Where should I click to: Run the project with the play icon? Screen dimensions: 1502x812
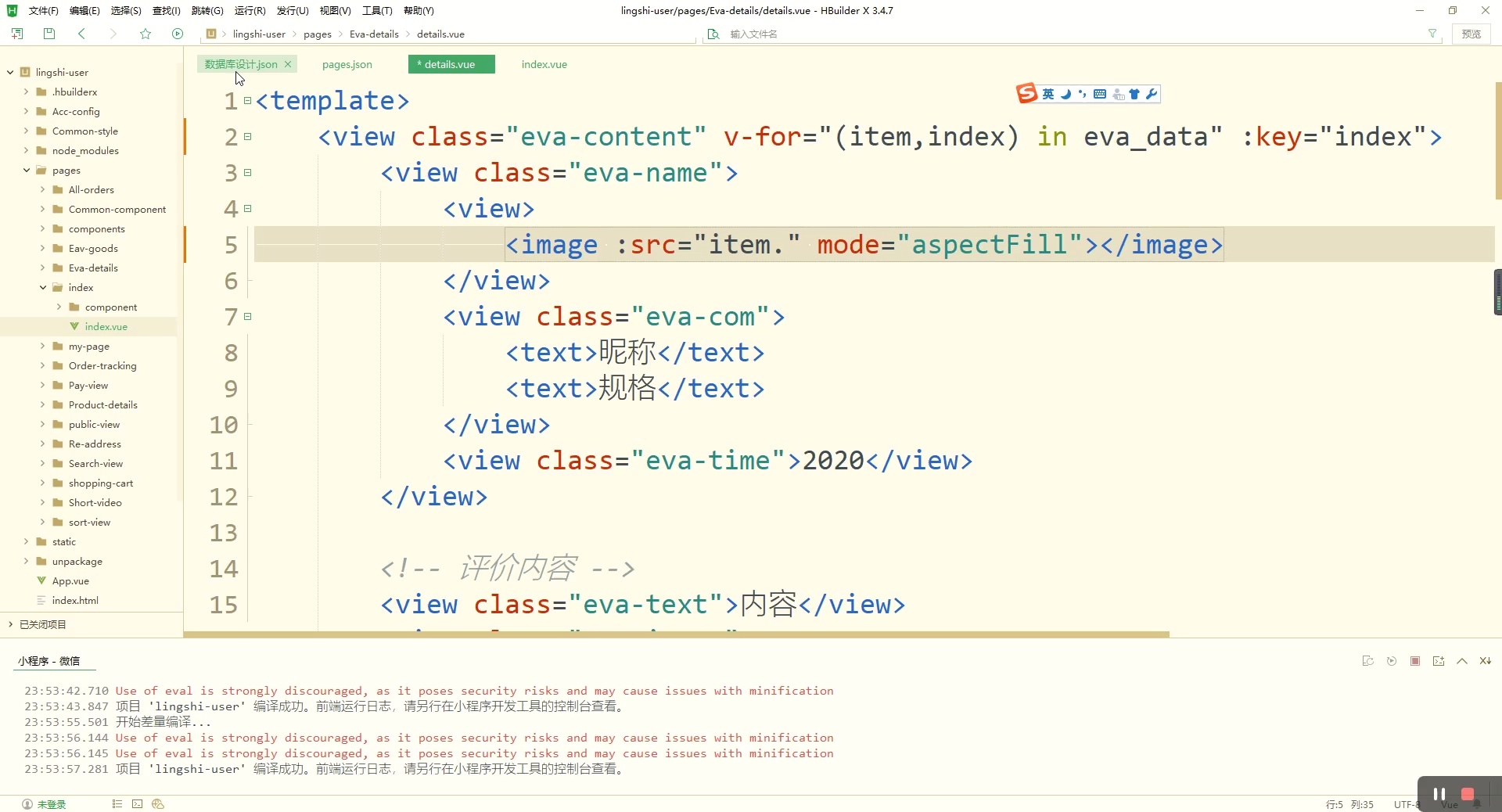point(178,34)
